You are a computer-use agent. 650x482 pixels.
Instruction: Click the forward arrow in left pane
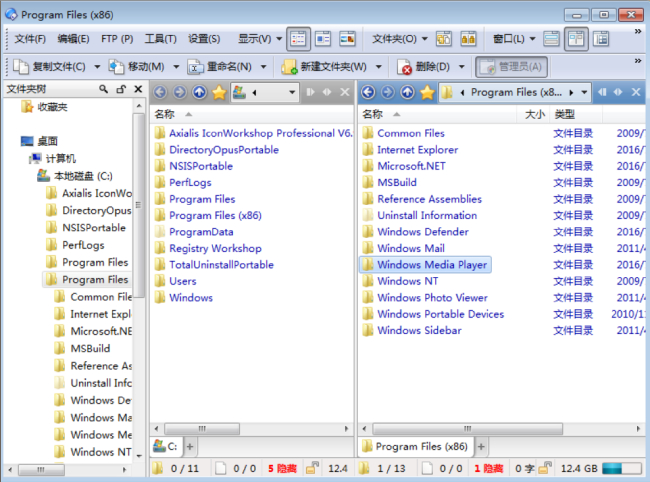click(181, 93)
